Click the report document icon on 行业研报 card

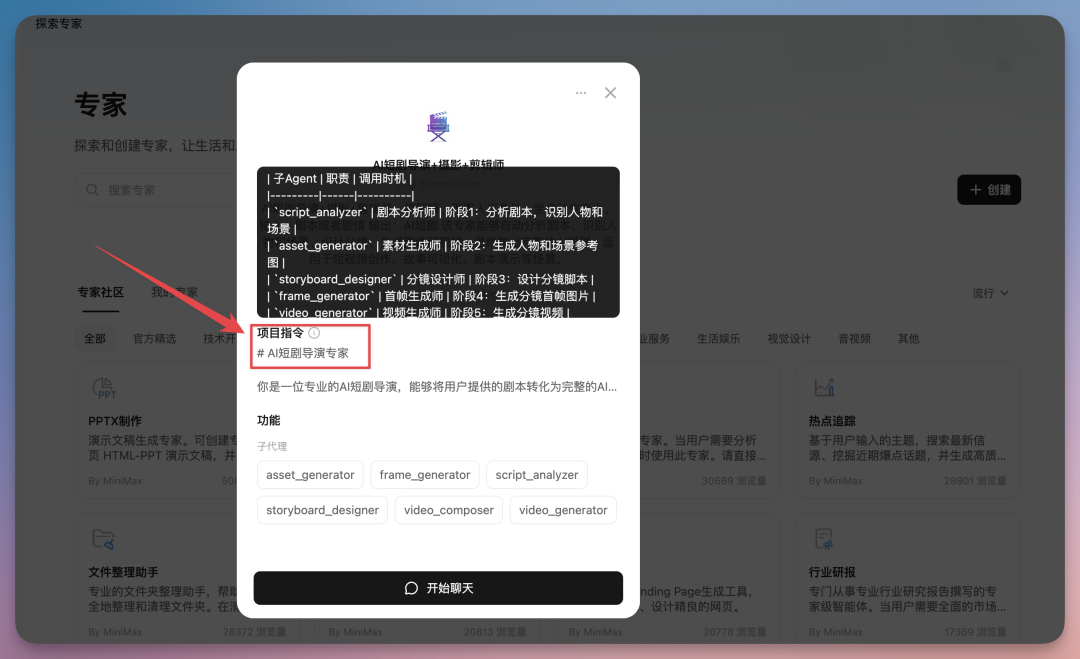pos(822,537)
